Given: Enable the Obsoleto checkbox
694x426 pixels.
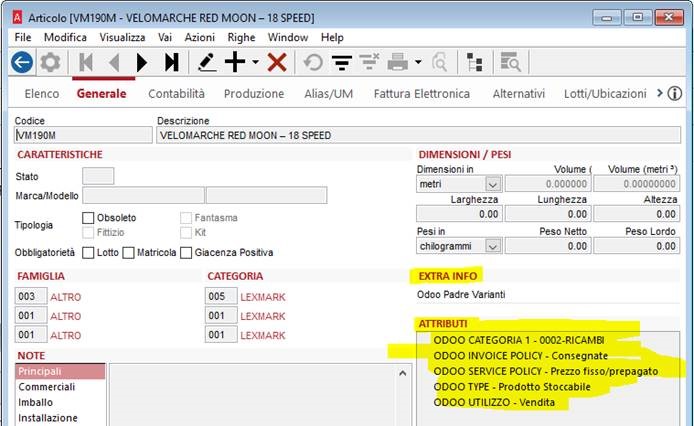Looking at the screenshot, I should tap(88, 217).
